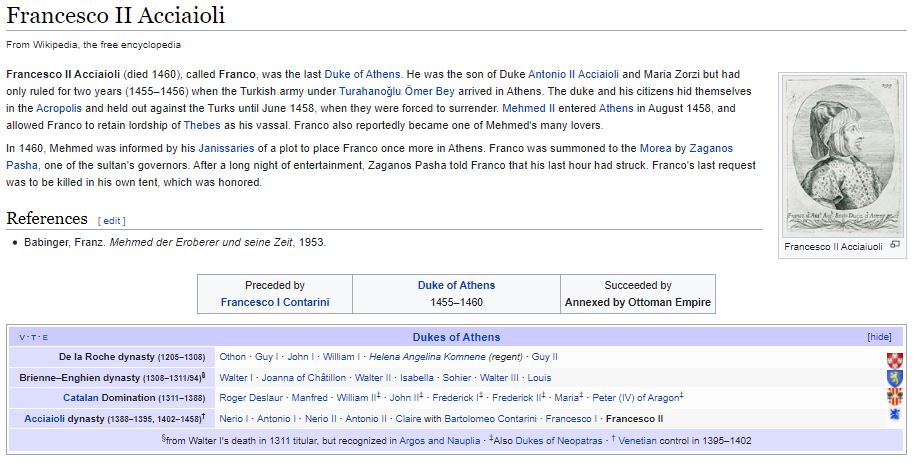This screenshot has width=916, height=466.
Task: Open the Argos and Nauplia footnote link
Action: [x=439, y=441]
